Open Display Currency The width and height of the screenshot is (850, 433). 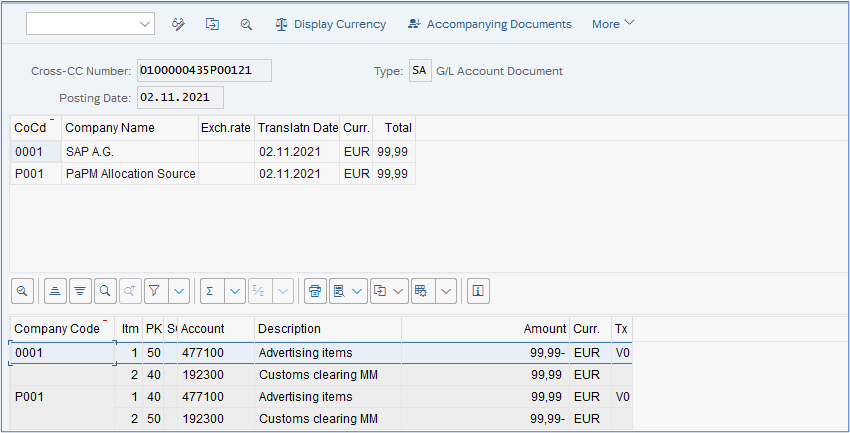(331, 24)
